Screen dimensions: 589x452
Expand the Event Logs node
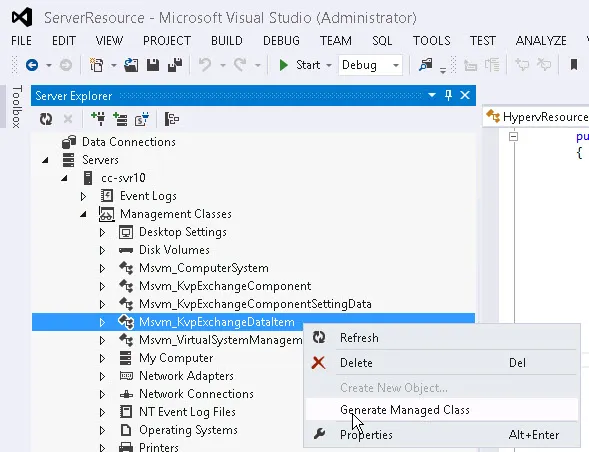(x=83, y=196)
